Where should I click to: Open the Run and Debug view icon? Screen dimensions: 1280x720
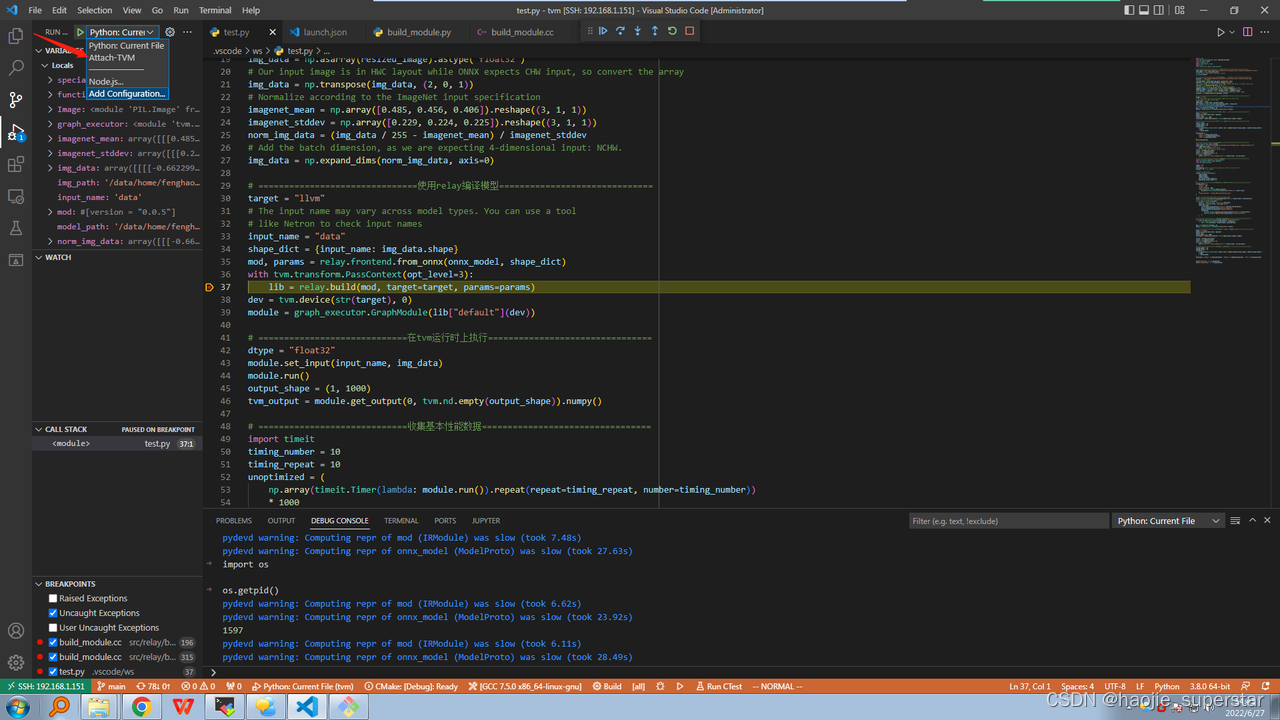16,132
